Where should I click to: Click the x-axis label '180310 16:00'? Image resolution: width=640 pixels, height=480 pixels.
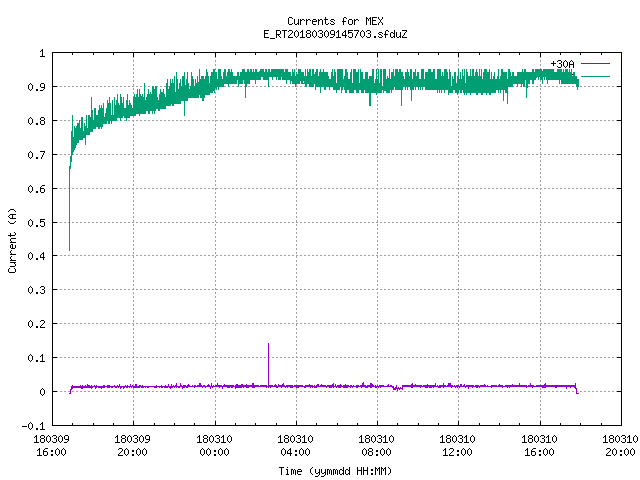(539, 446)
